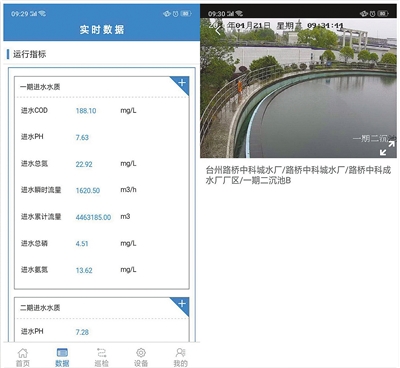
Task: Select the 进水瞬时流量 value 1620.50
Action: pyautogui.click(x=88, y=190)
